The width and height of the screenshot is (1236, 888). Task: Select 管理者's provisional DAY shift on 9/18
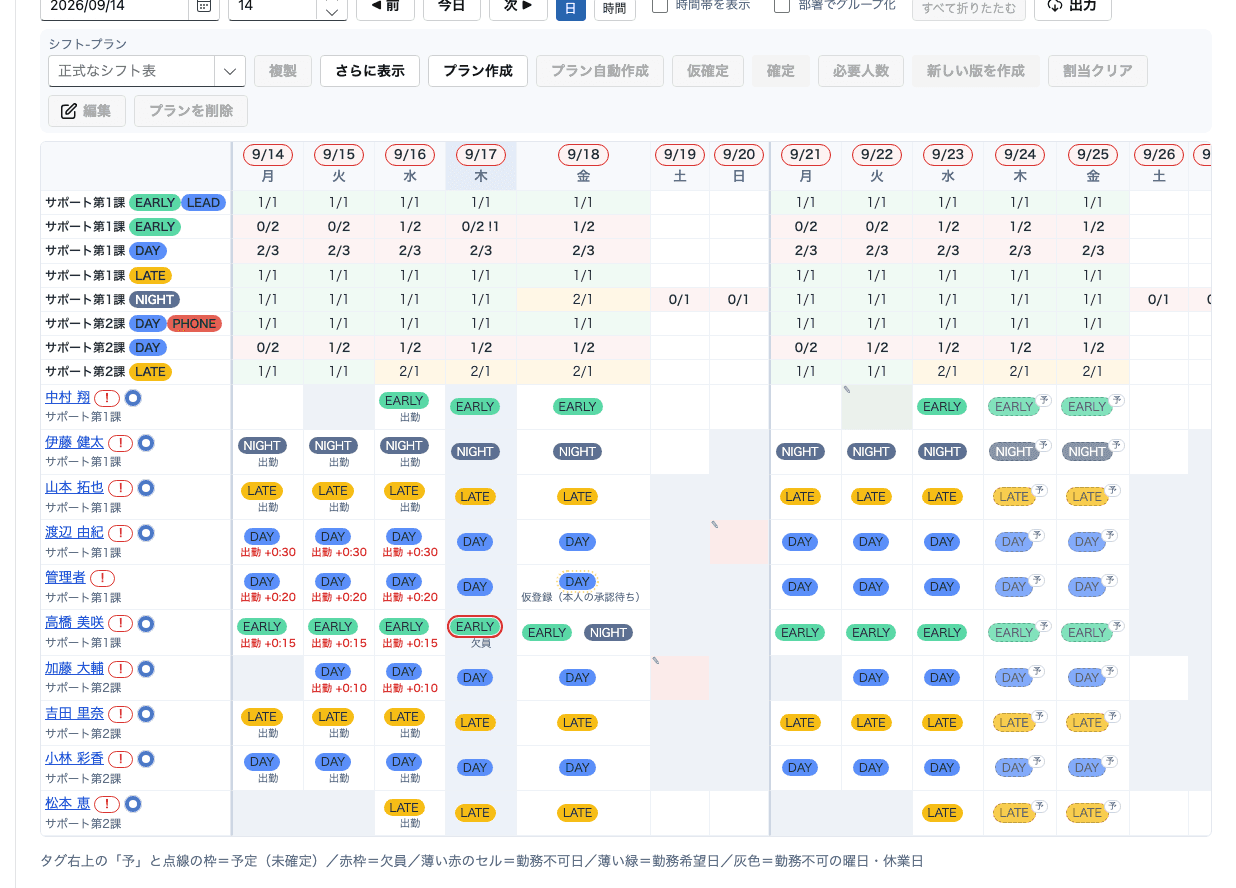pyautogui.click(x=578, y=581)
